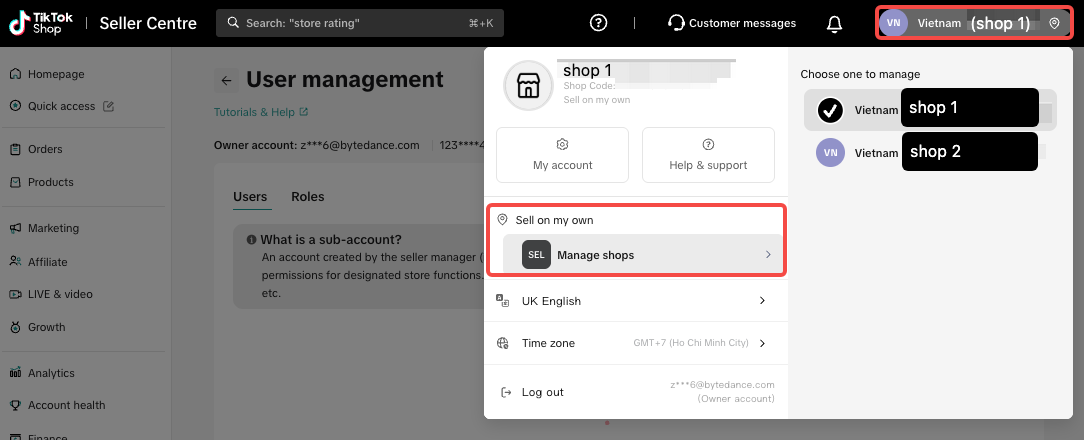Screen dimensions: 1084x440
Task: Click the Analytics bar chart icon
Action: (15, 373)
